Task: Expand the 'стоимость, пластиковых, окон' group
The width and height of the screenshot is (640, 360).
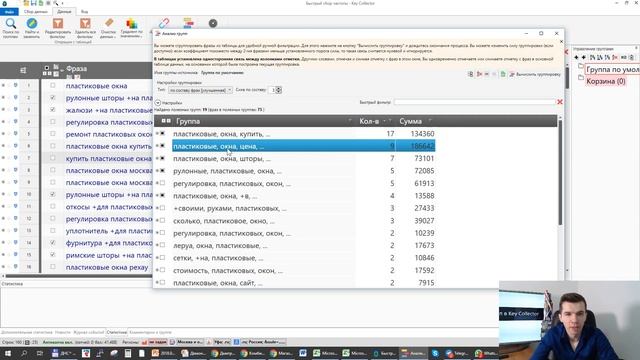Action: [x=157, y=270]
